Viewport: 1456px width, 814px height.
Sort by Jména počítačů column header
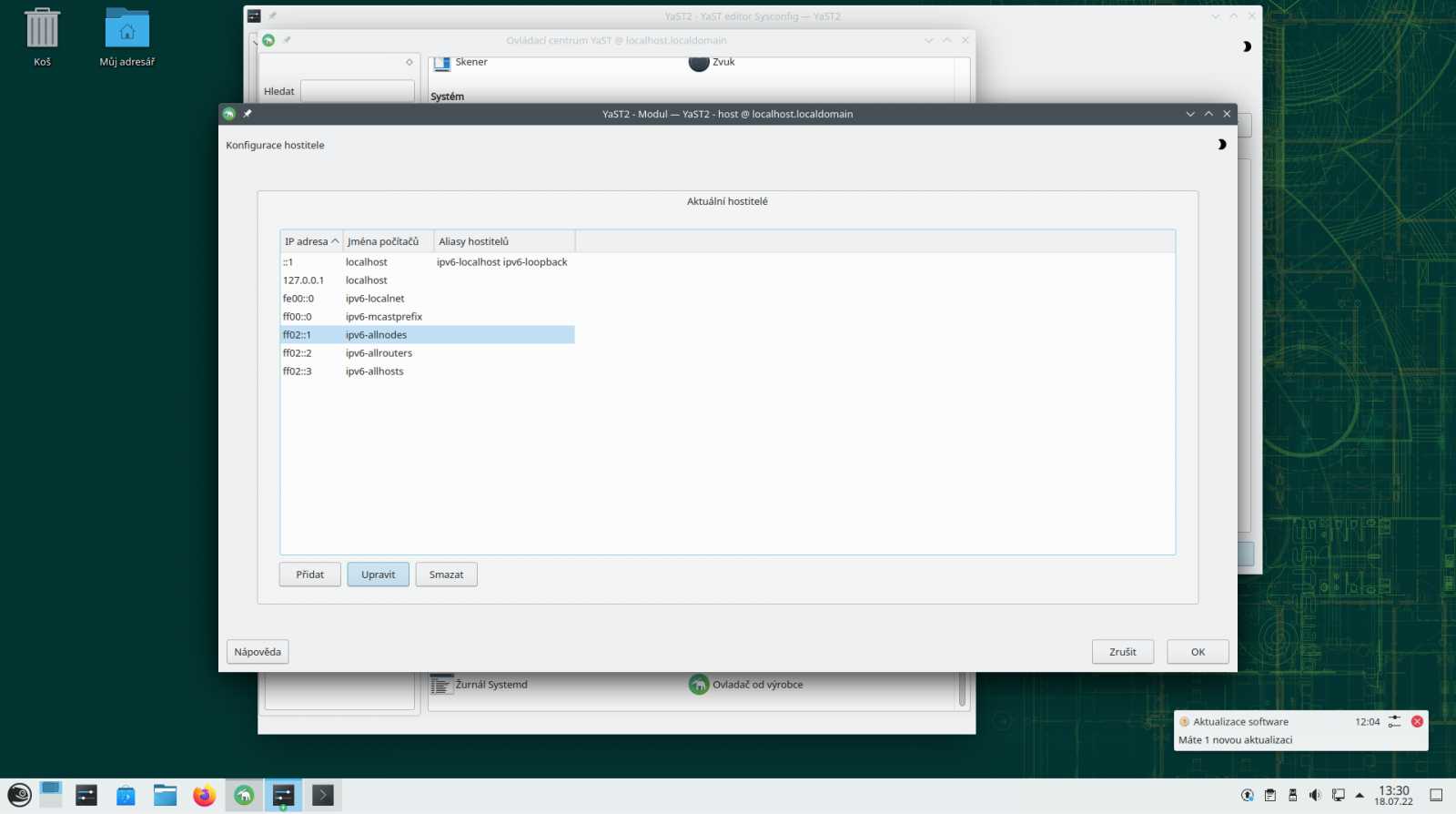click(389, 241)
